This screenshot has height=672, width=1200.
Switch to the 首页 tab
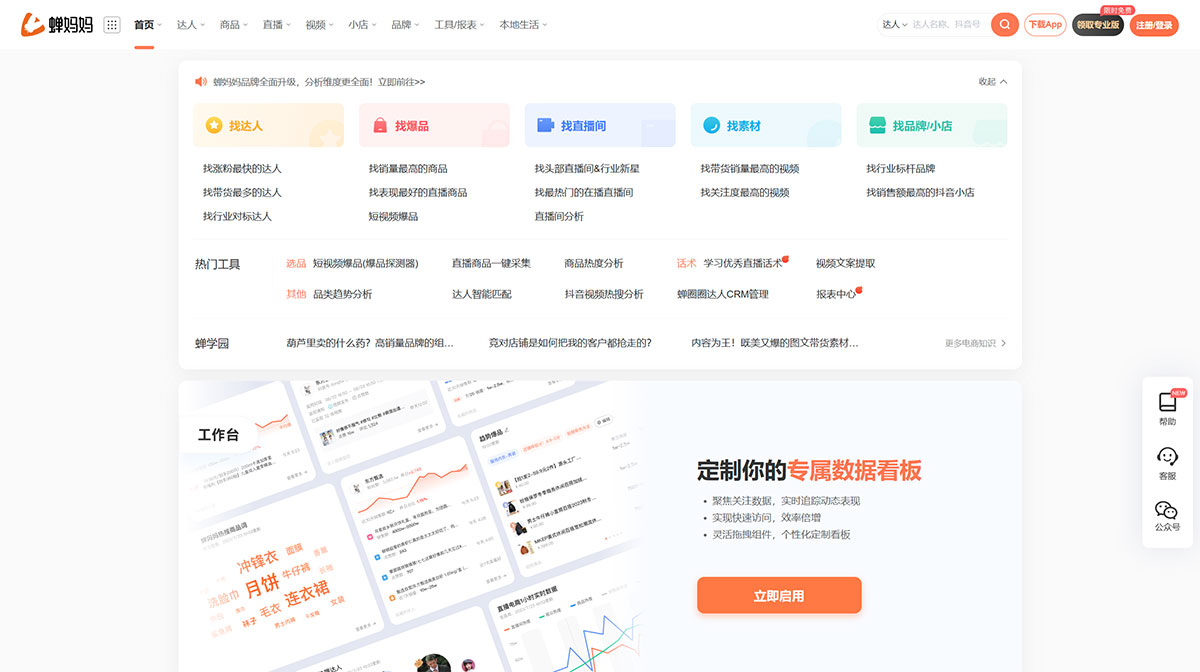143,24
